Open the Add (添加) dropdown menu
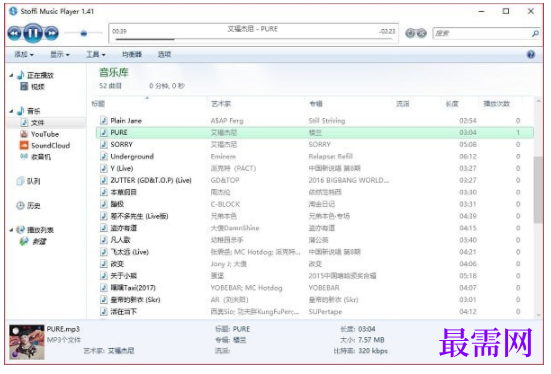 (x=24, y=54)
